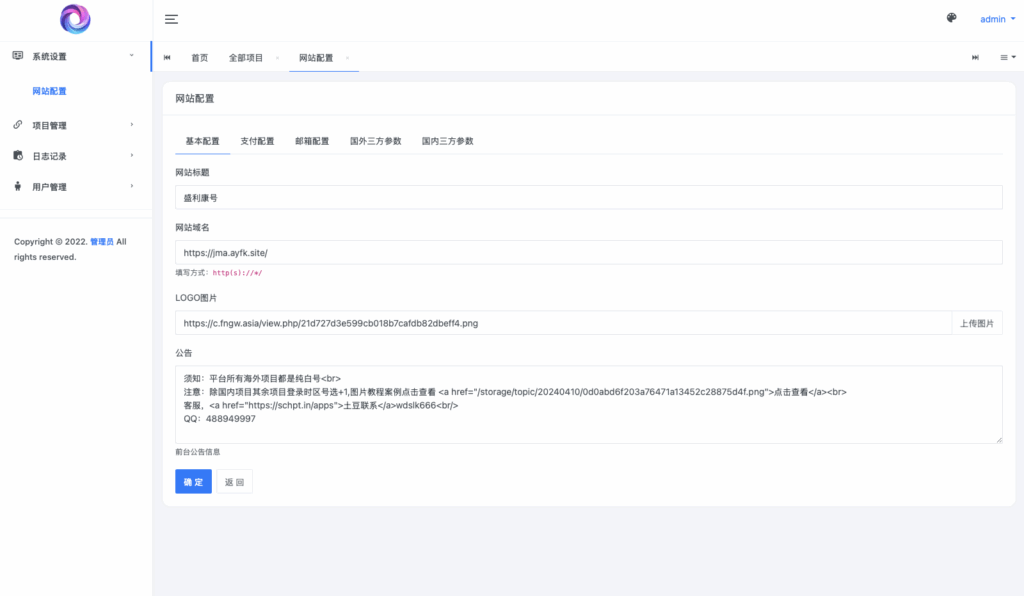Switch to the 支付配置 tab
Screen dimensions: 1024x596
coord(257,141)
